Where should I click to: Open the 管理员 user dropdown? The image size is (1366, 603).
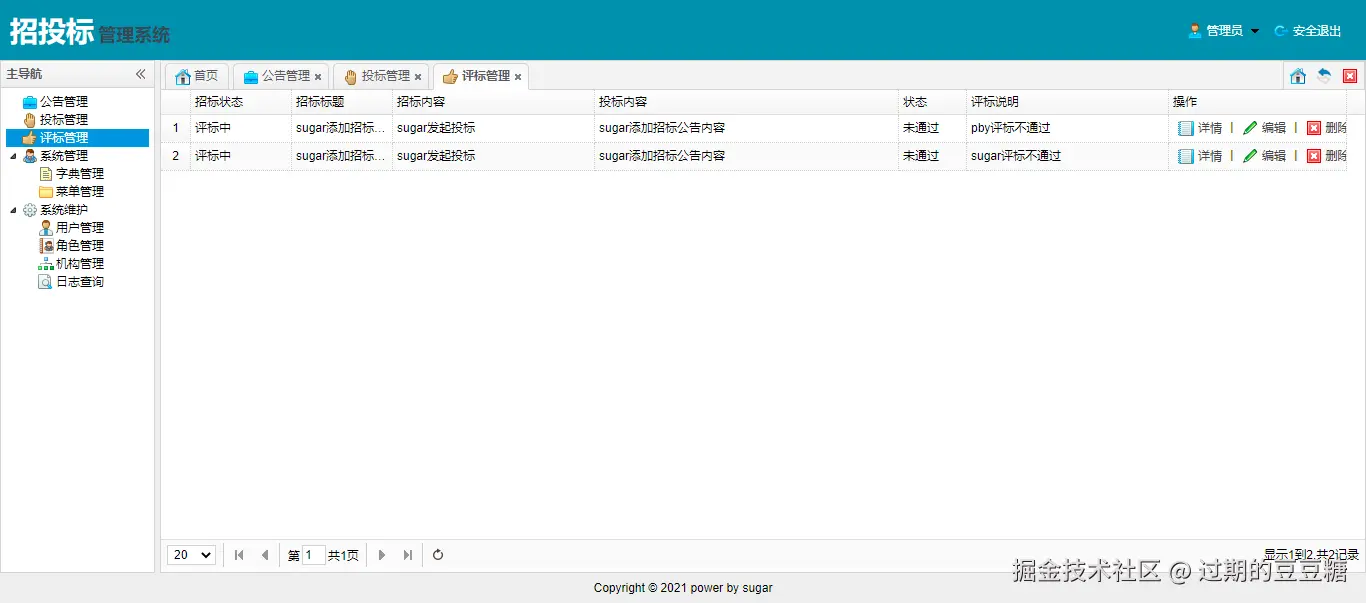(1224, 31)
